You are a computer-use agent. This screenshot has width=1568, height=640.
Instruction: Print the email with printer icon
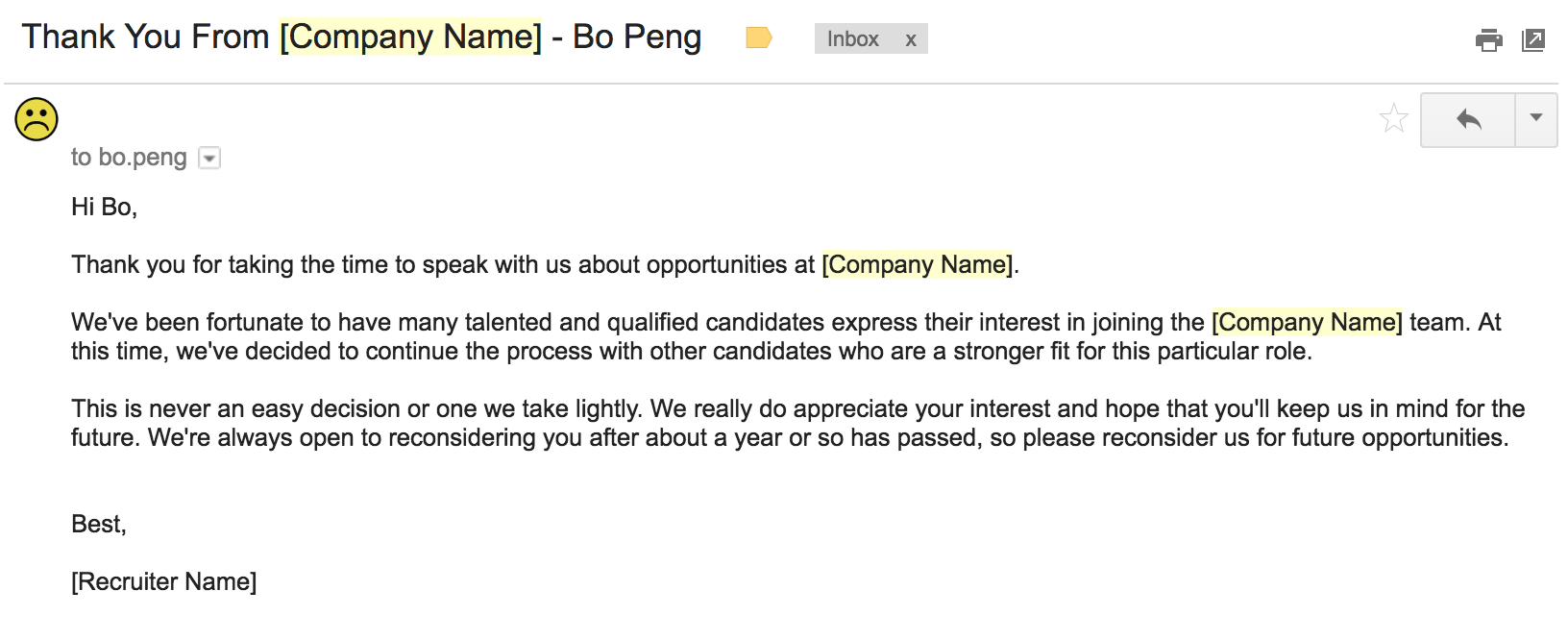click(x=1488, y=40)
